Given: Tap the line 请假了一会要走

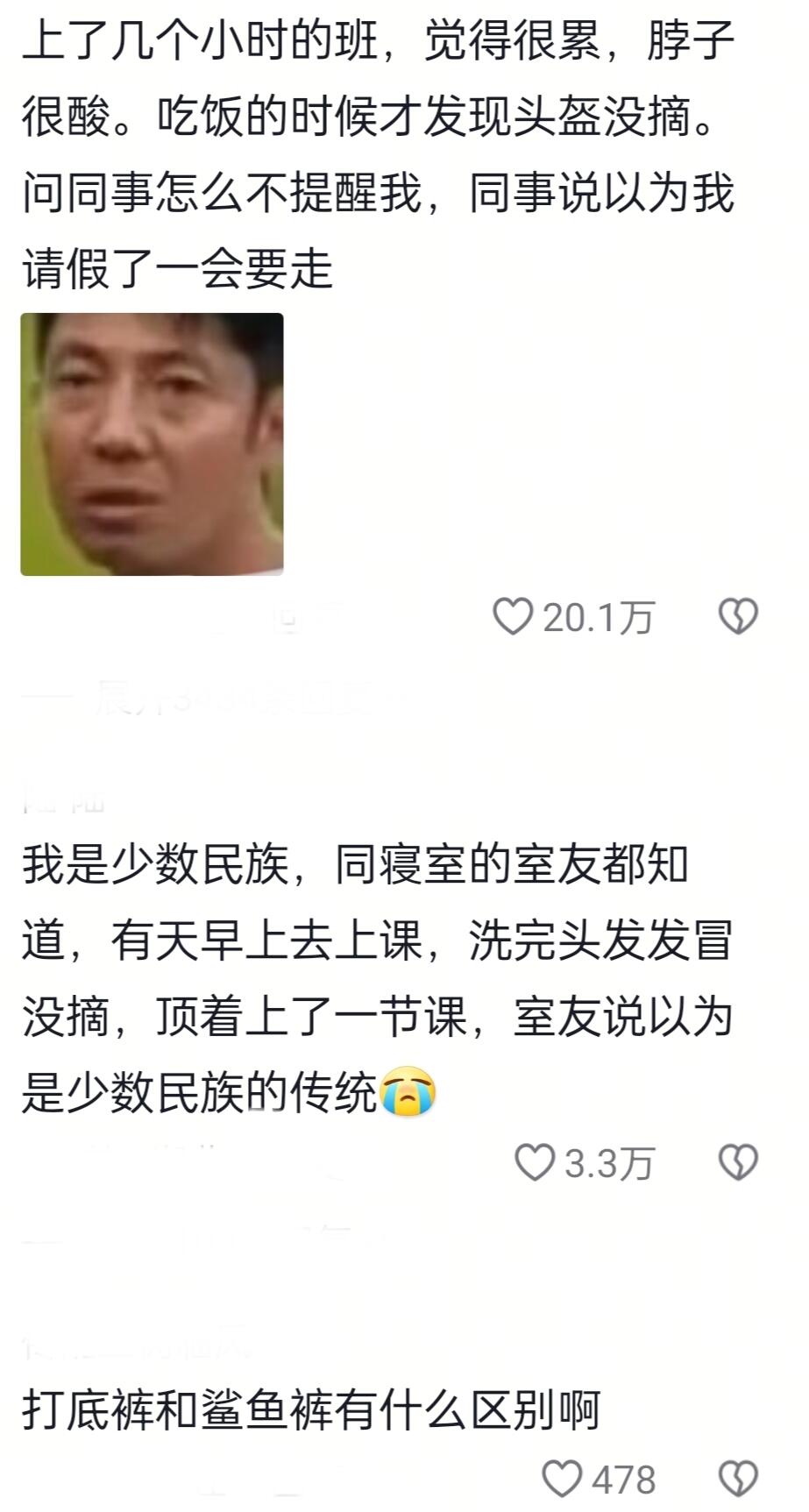Looking at the screenshot, I should [x=178, y=267].
